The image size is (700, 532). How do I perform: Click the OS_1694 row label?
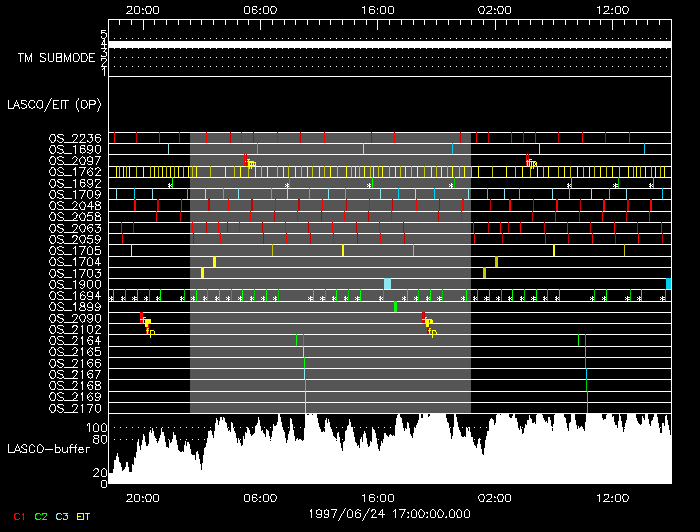pos(75,296)
